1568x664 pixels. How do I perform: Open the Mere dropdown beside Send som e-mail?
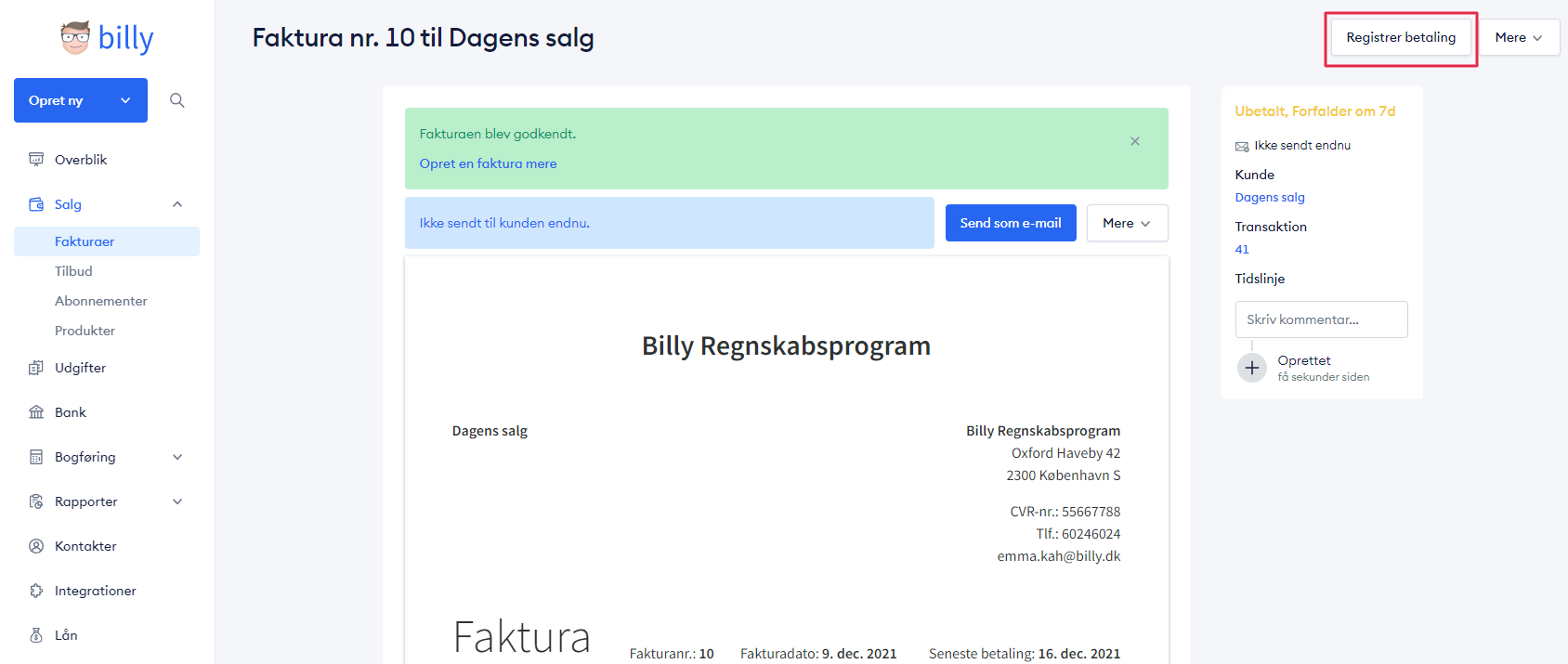(x=1127, y=223)
